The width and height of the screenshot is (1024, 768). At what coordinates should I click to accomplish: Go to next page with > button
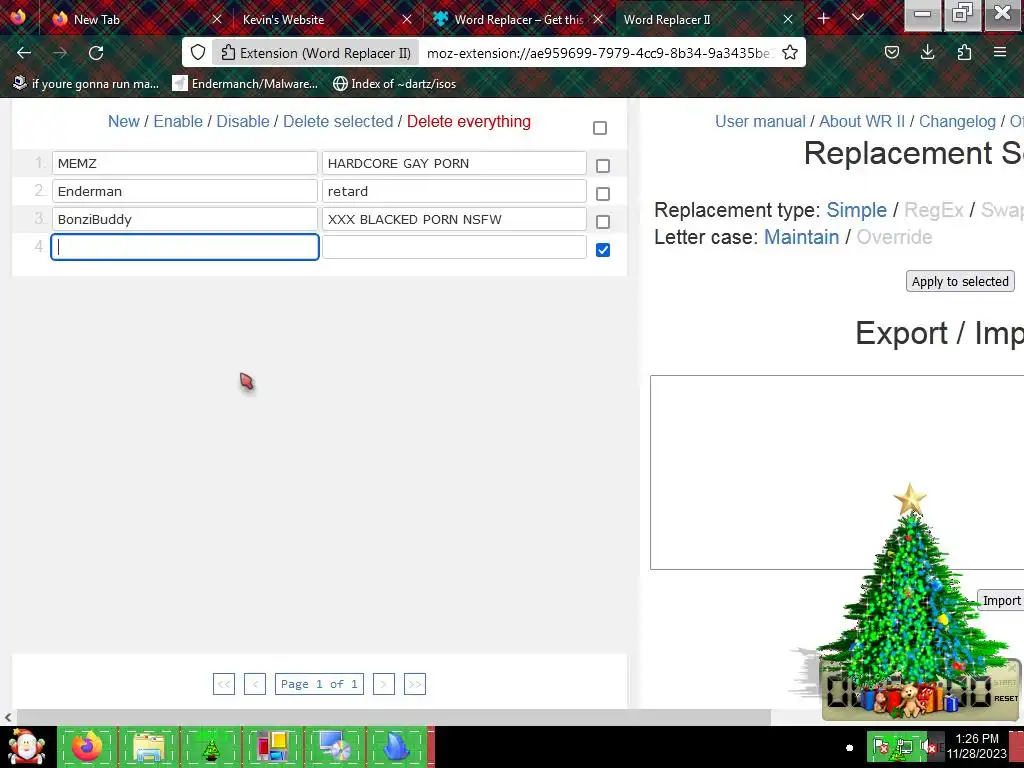[x=384, y=684]
